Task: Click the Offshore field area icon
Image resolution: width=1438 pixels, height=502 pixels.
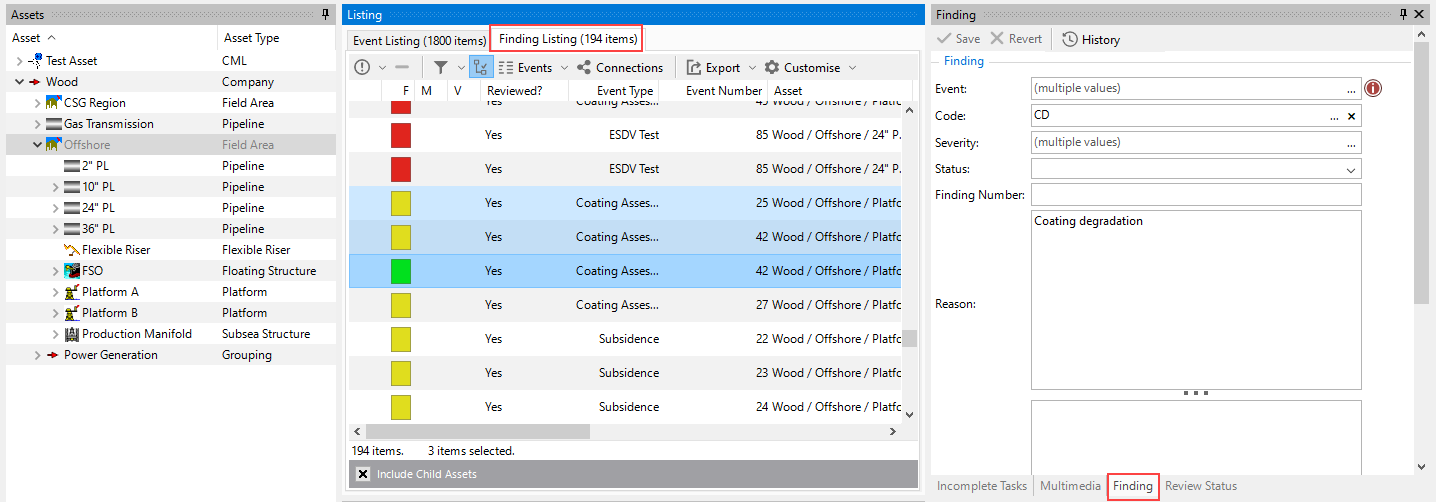Action: pos(54,145)
